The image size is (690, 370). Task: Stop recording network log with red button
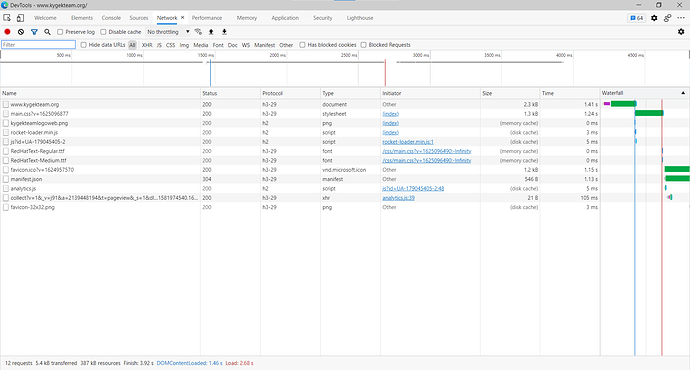click(x=7, y=32)
